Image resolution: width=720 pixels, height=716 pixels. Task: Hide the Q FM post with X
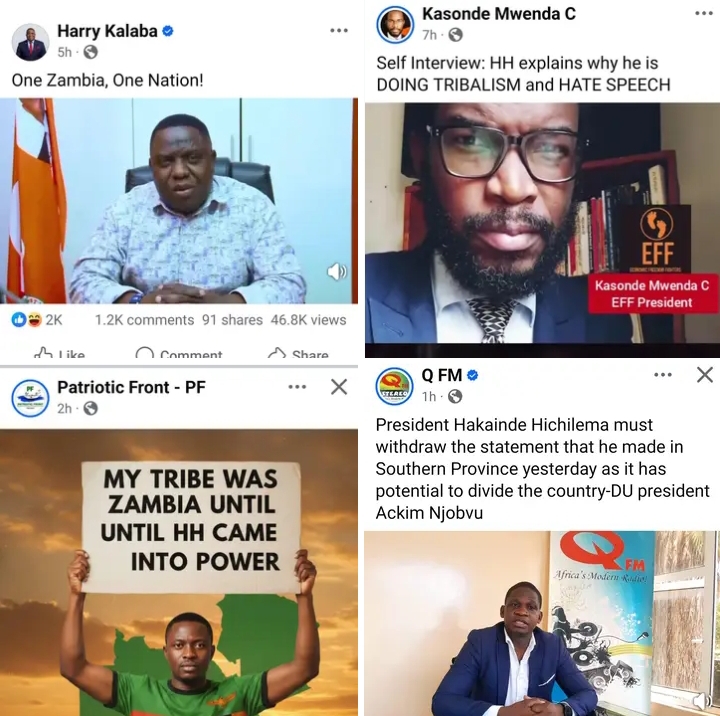coord(704,375)
